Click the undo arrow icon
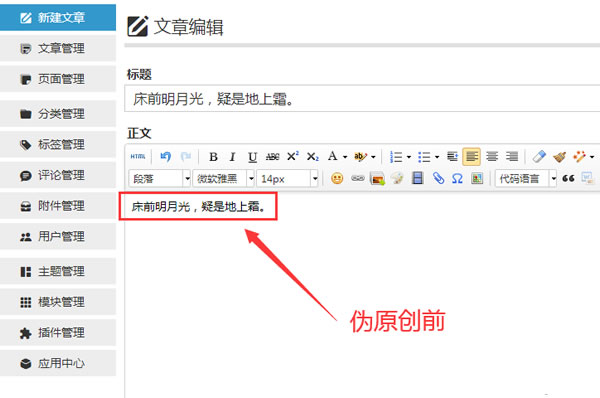The height and width of the screenshot is (398, 600). 166,157
